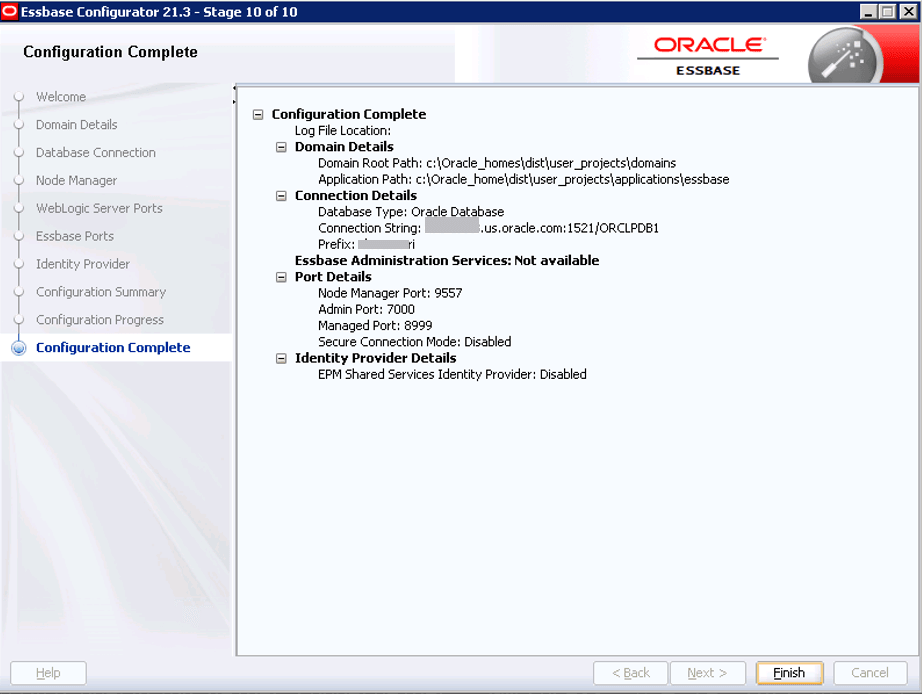The width and height of the screenshot is (922, 694).
Task: Collapse the Connection Details node
Action: 281,196
